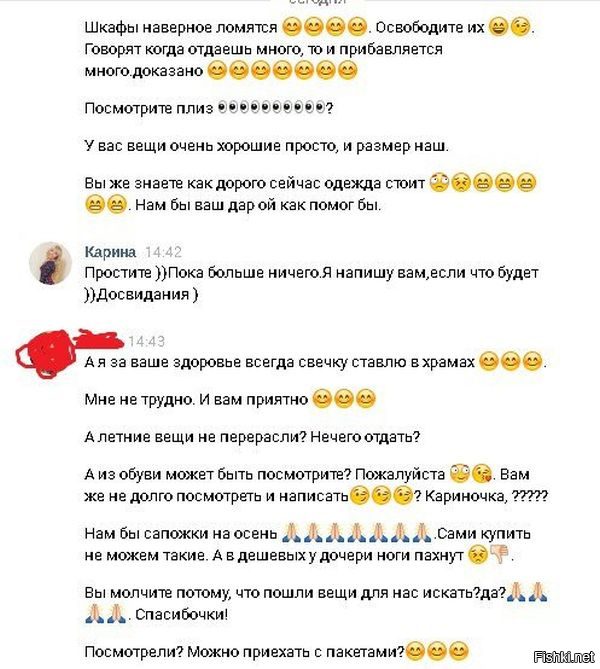Click the row of eyes emojis

coord(271,108)
